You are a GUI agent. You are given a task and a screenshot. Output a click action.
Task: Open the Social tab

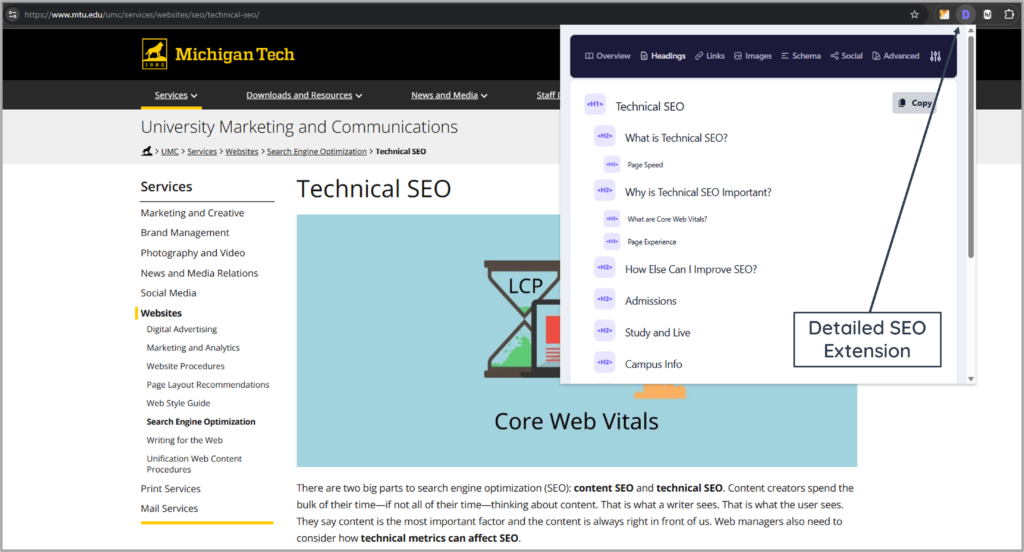pyautogui.click(x=846, y=56)
